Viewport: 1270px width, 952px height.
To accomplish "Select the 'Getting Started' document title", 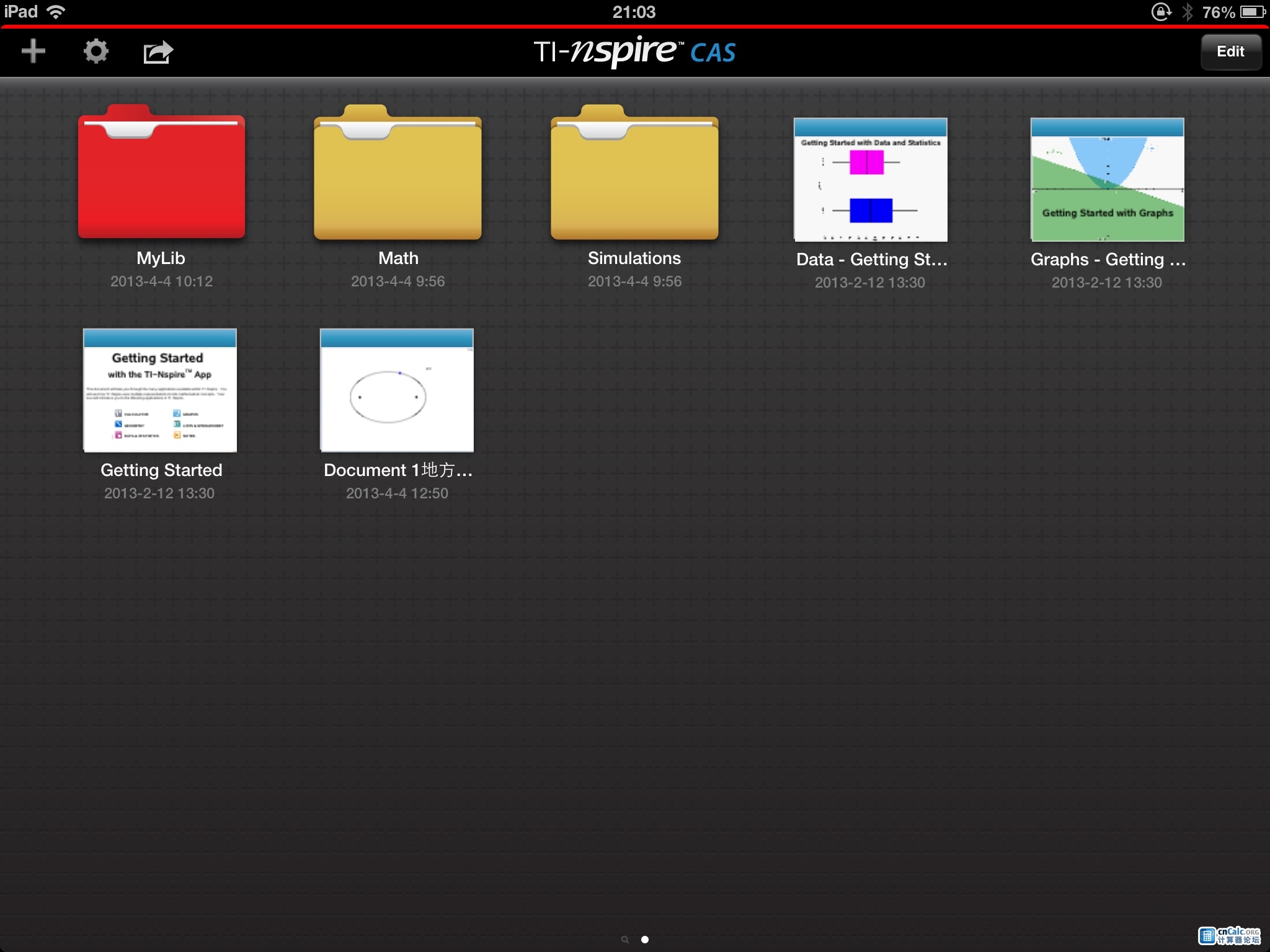I will (161, 470).
